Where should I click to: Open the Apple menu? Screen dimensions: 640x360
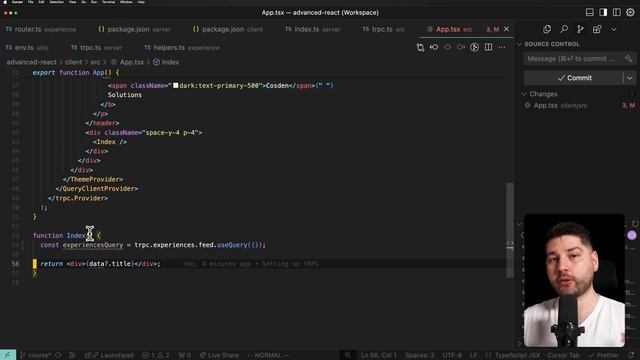click(x=5, y=2)
